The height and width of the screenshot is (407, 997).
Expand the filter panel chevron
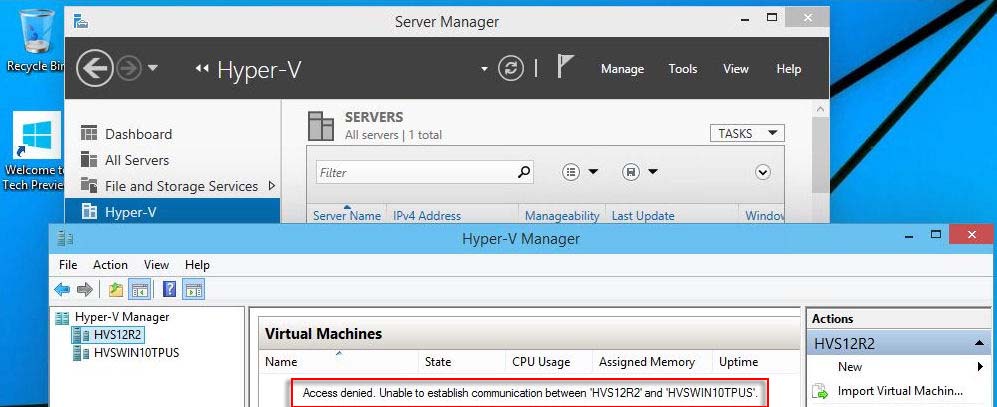[763, 172]
